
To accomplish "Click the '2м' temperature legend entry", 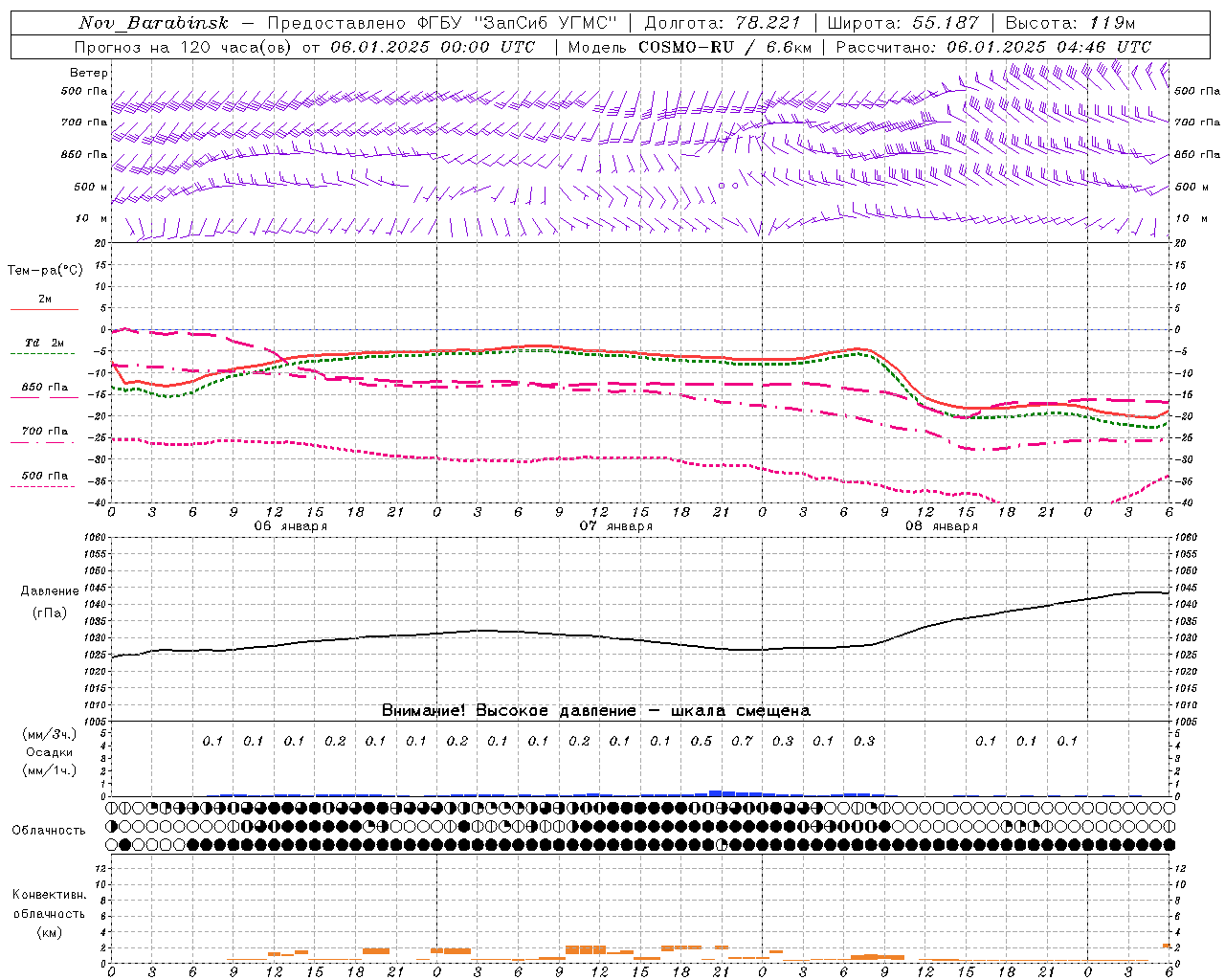I will click(x=45, y=300).
